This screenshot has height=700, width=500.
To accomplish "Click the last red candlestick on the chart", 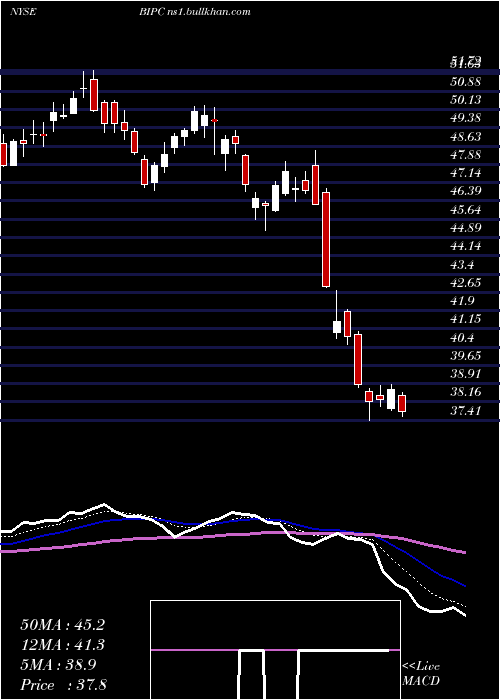I will pos(402,404).
